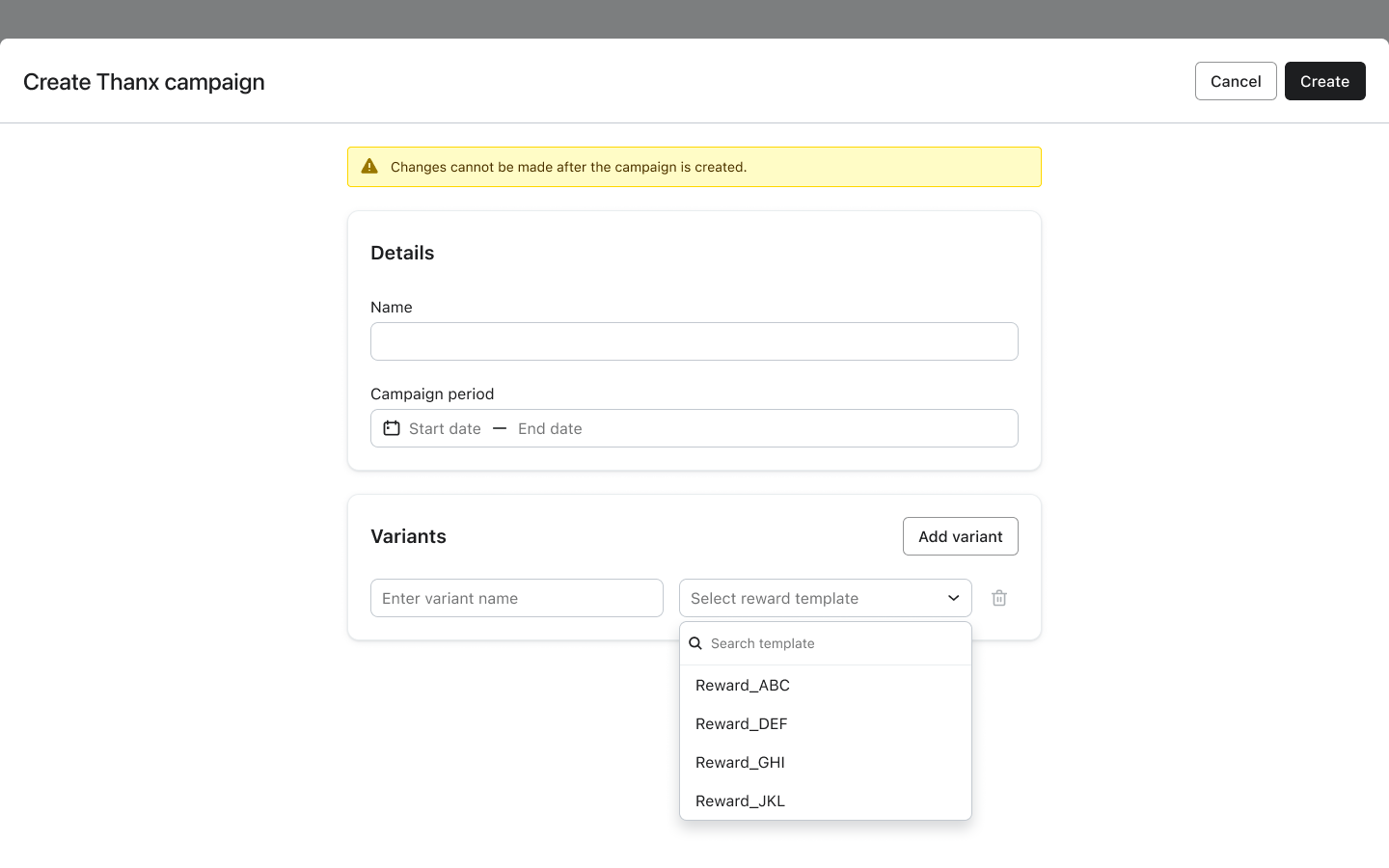Select the Reward_JKL reward template
The image size is (1389, 868).
tap(740, 800)
